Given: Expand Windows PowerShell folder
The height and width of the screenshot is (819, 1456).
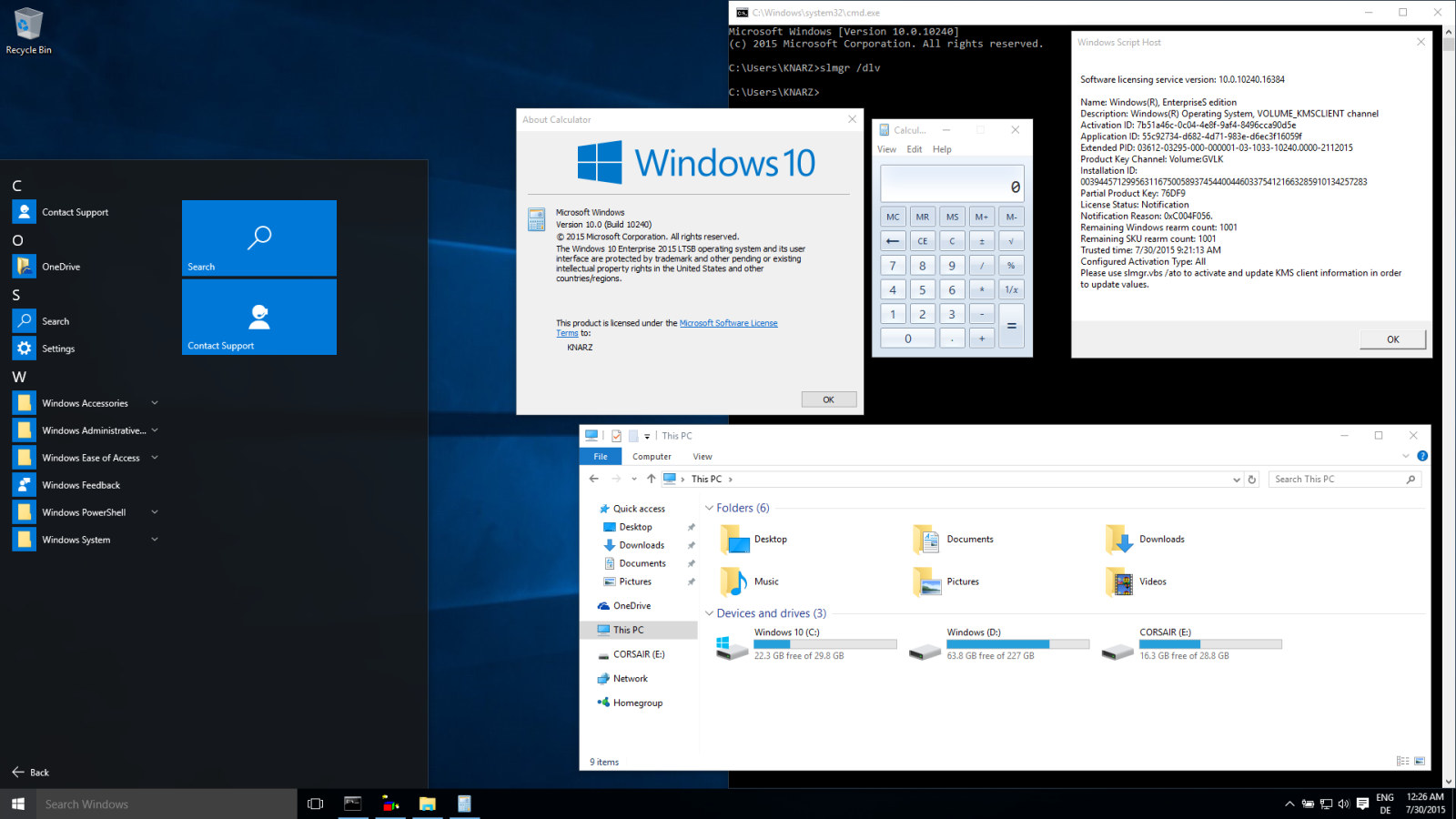Looking at the screenshot, I should (155, 512).
